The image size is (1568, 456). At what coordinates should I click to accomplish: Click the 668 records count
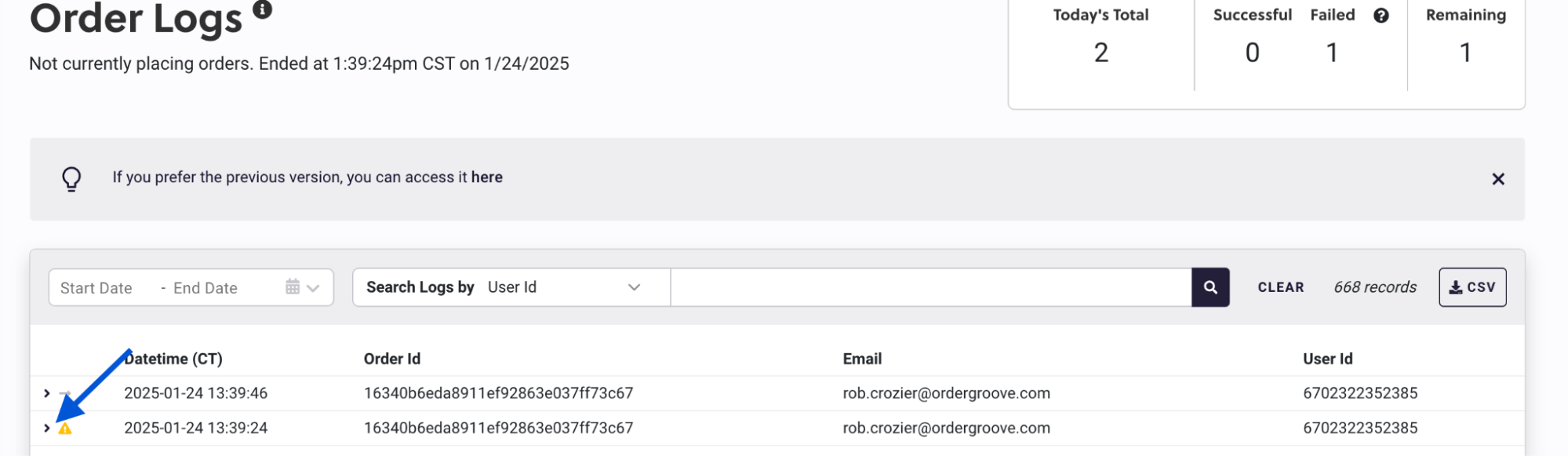[1375, 287]
